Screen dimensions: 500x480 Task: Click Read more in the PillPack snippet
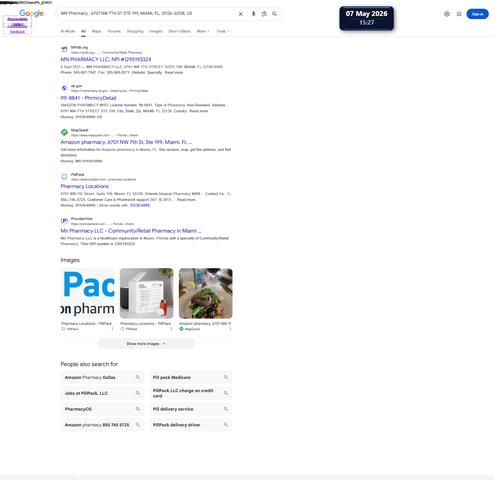[x=186, y=200]
